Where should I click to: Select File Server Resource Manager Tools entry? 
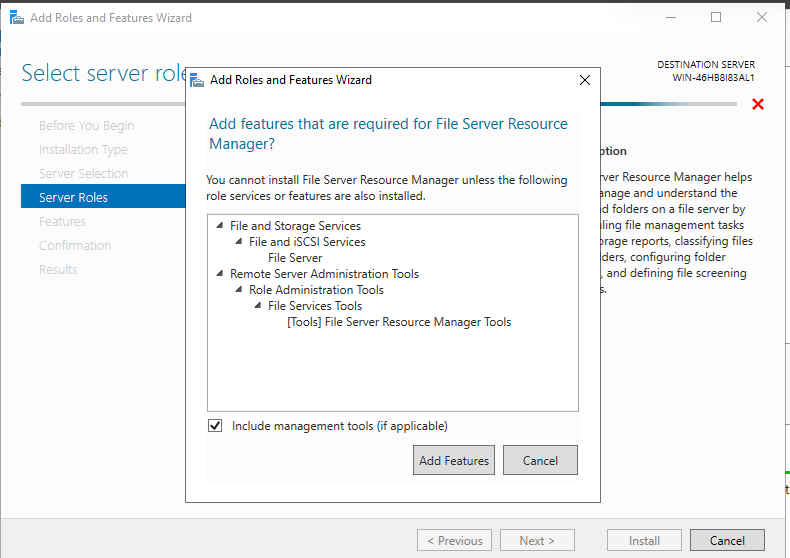click(399, 322)
